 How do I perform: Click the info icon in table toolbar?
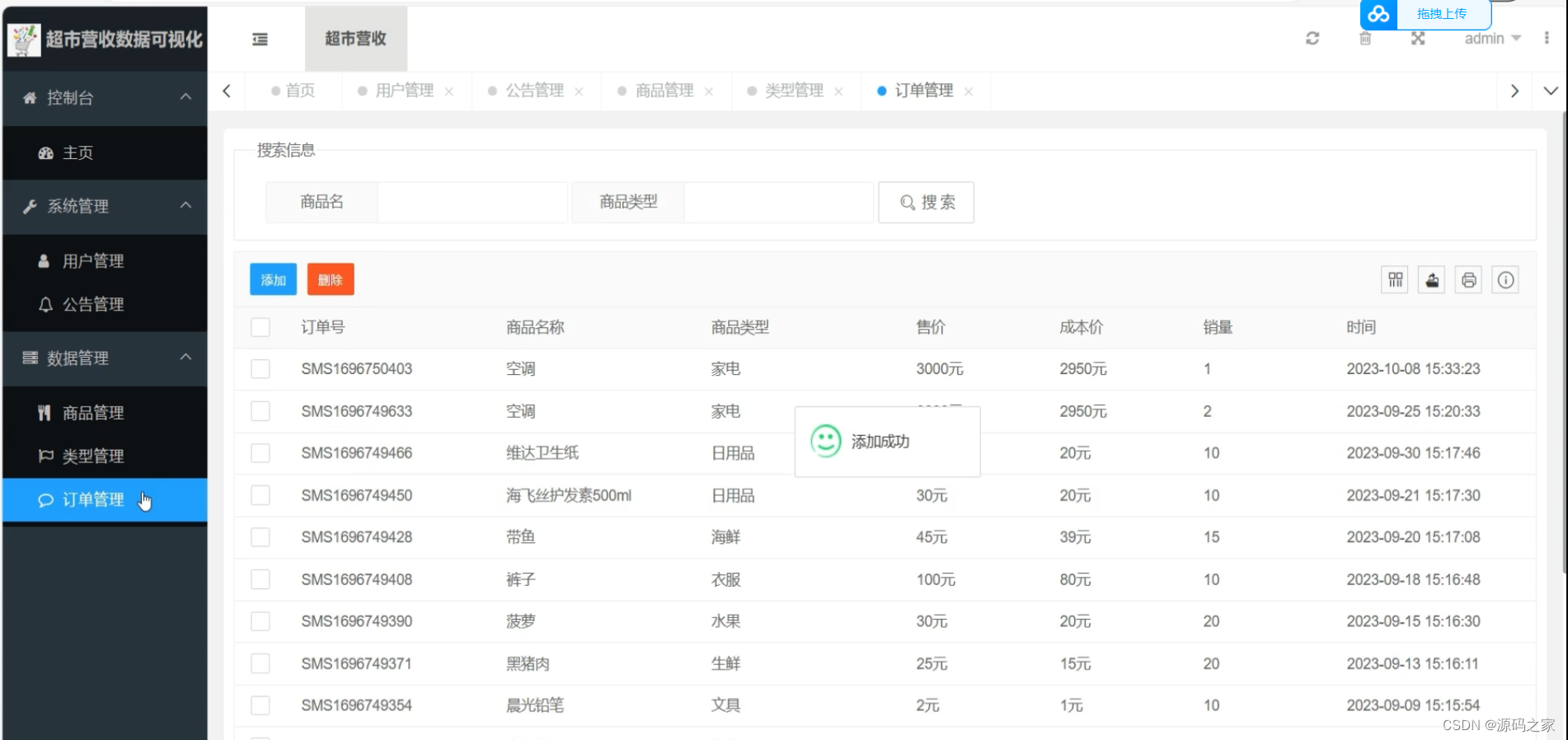1505,280
